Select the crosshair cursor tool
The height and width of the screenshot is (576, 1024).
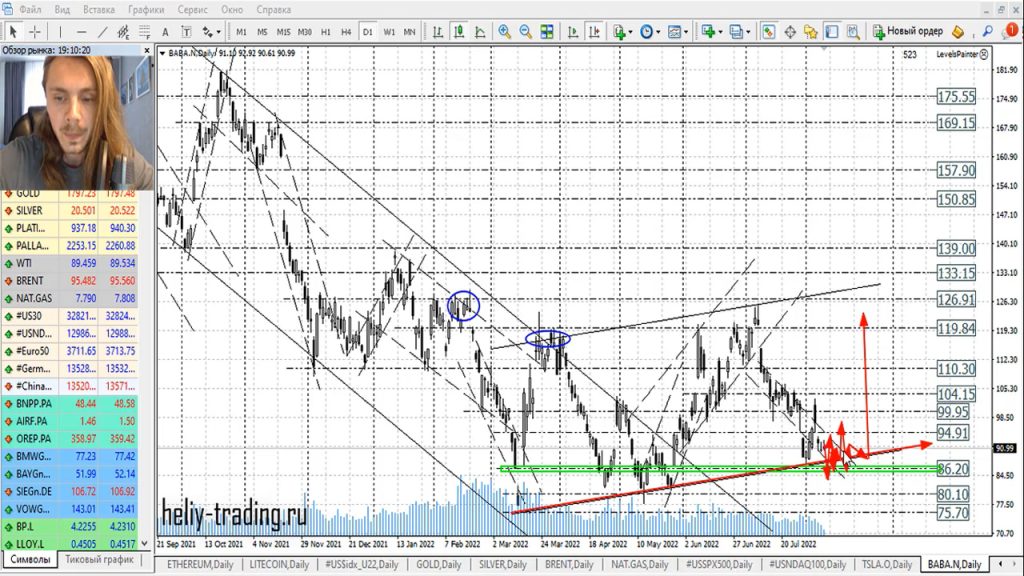35,31
